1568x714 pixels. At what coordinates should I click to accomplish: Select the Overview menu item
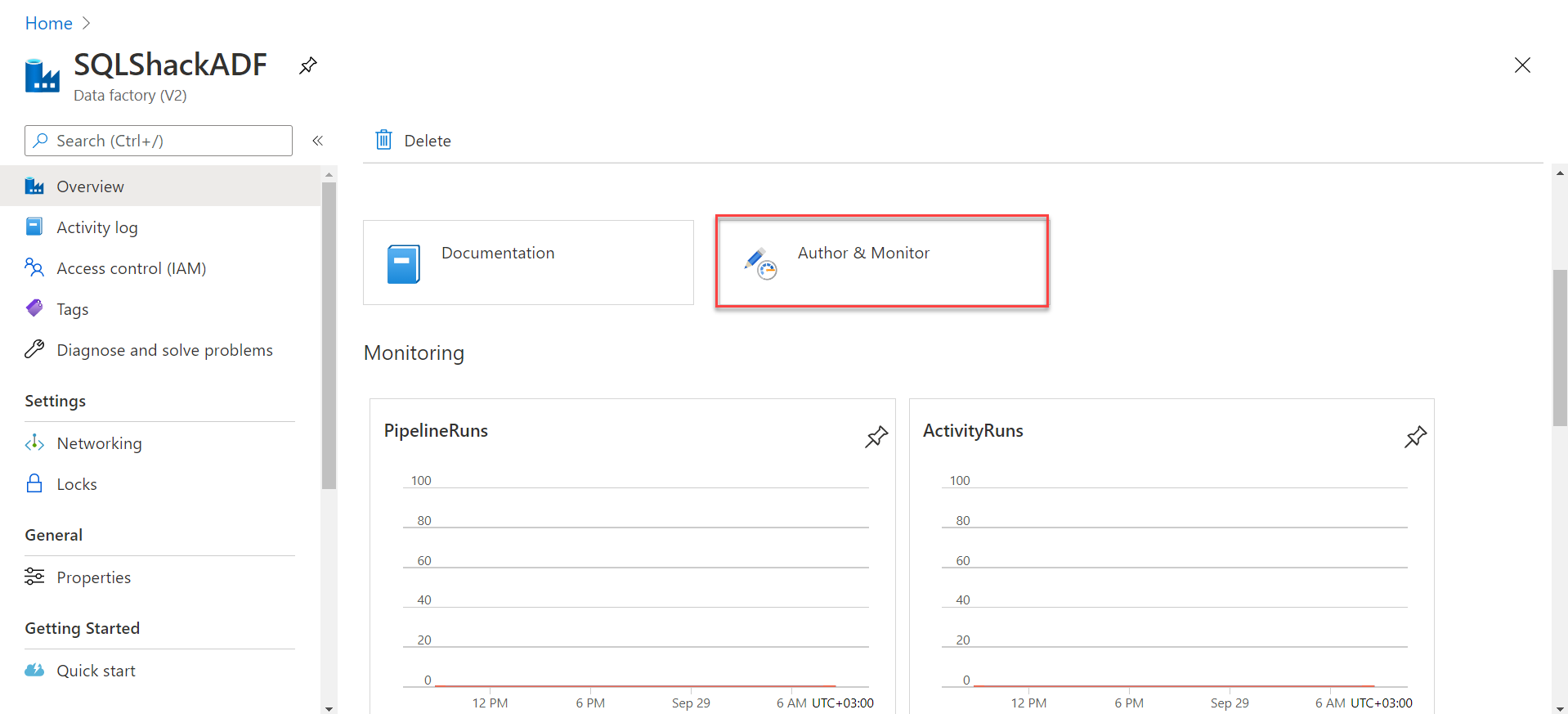pos(90,186)
